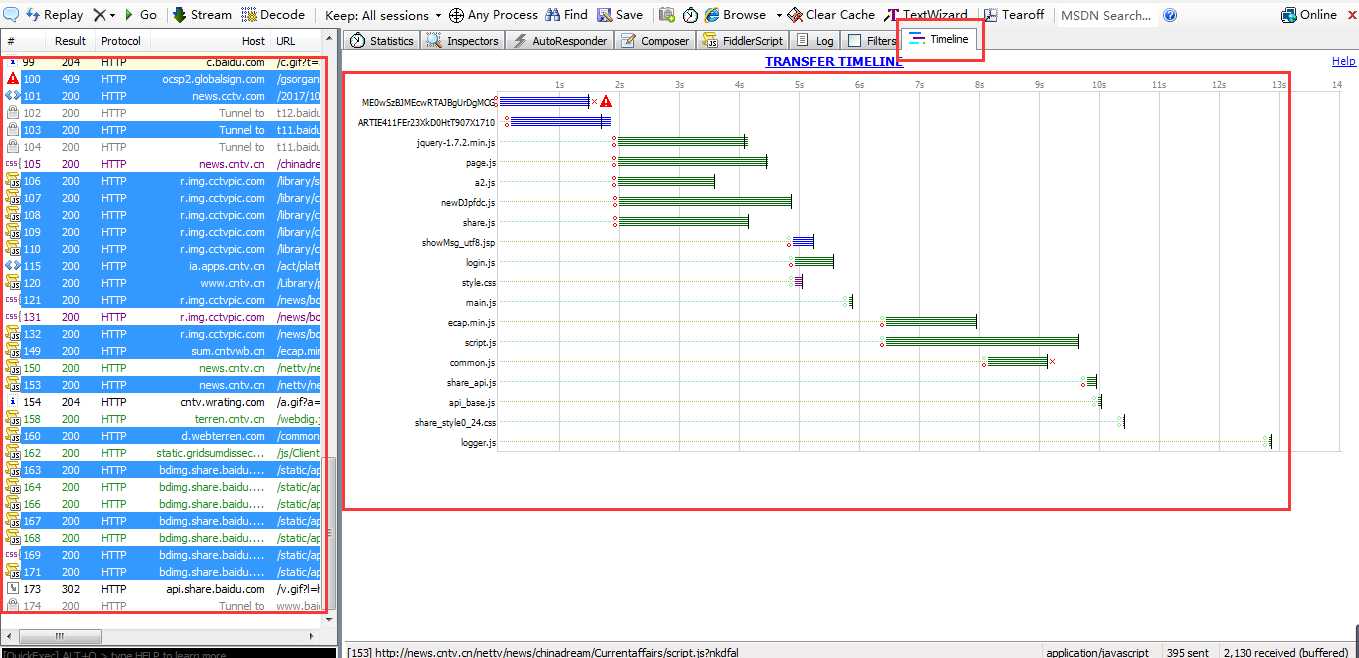Open the Composer tab

point(655,41)
